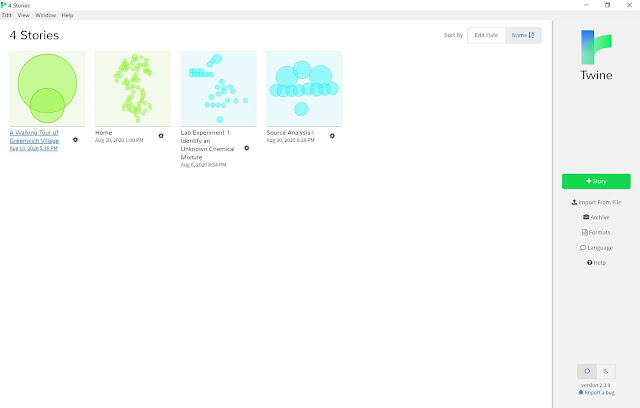Open the Help menu in menu bar
This screenshot has height=408, width=640.
67,15
